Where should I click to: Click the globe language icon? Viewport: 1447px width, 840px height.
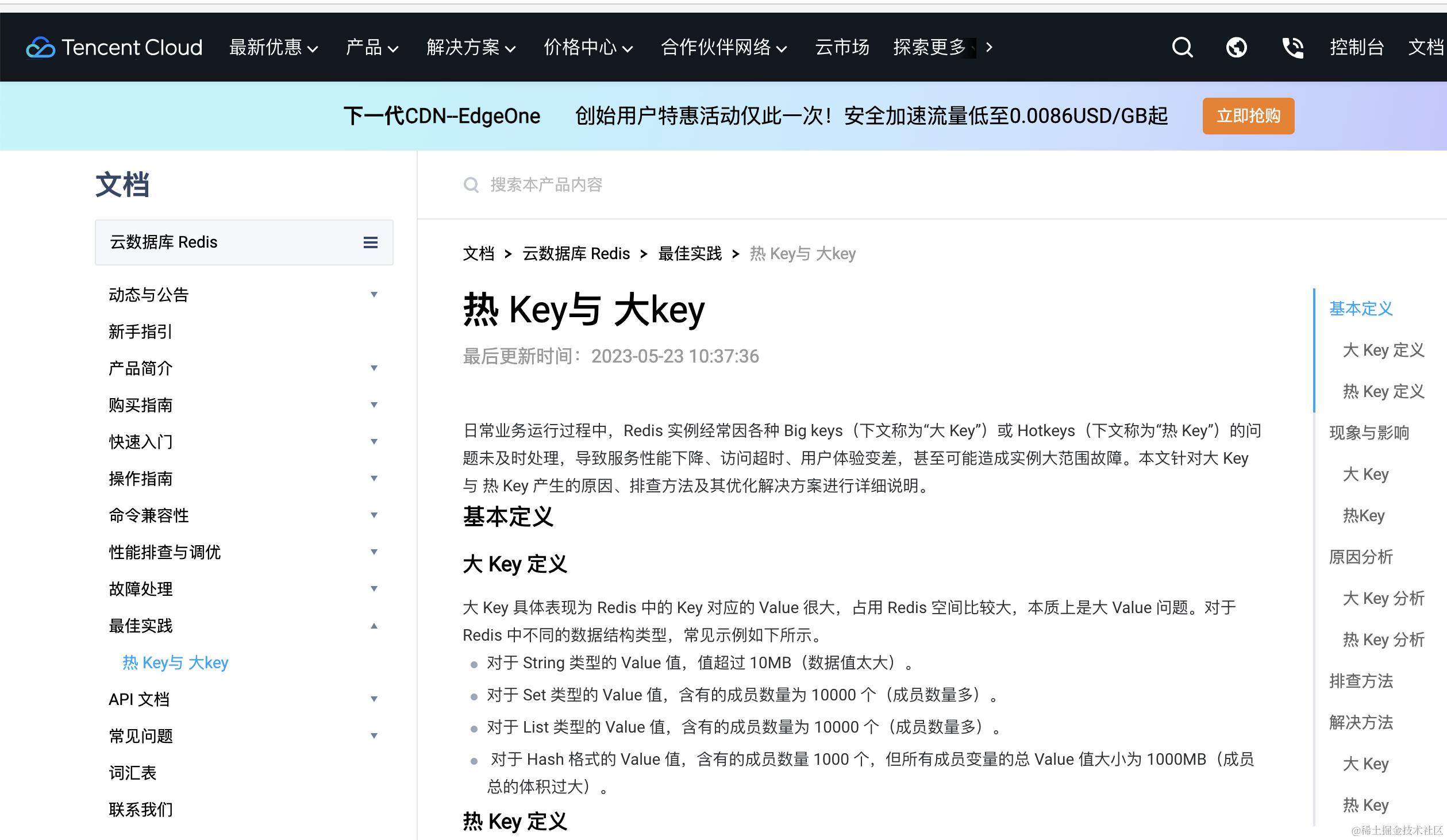pyautogui.click(x=1236, y=47)
